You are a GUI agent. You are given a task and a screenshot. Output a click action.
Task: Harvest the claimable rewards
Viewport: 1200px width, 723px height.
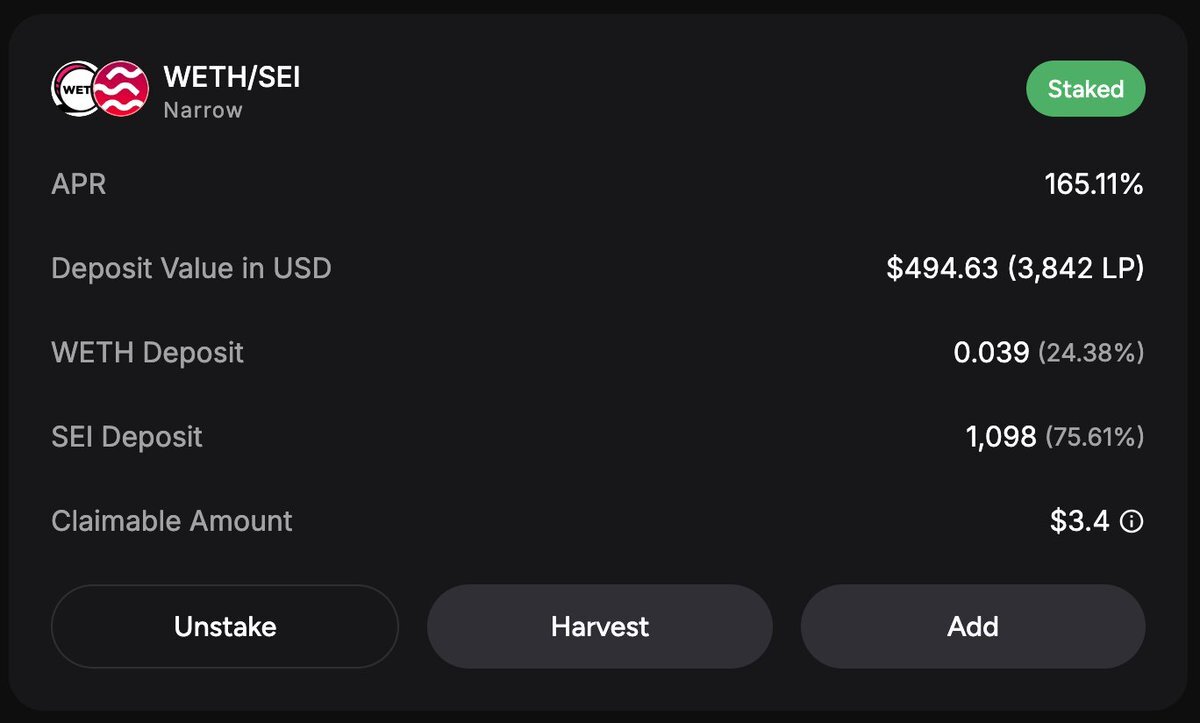600,627
